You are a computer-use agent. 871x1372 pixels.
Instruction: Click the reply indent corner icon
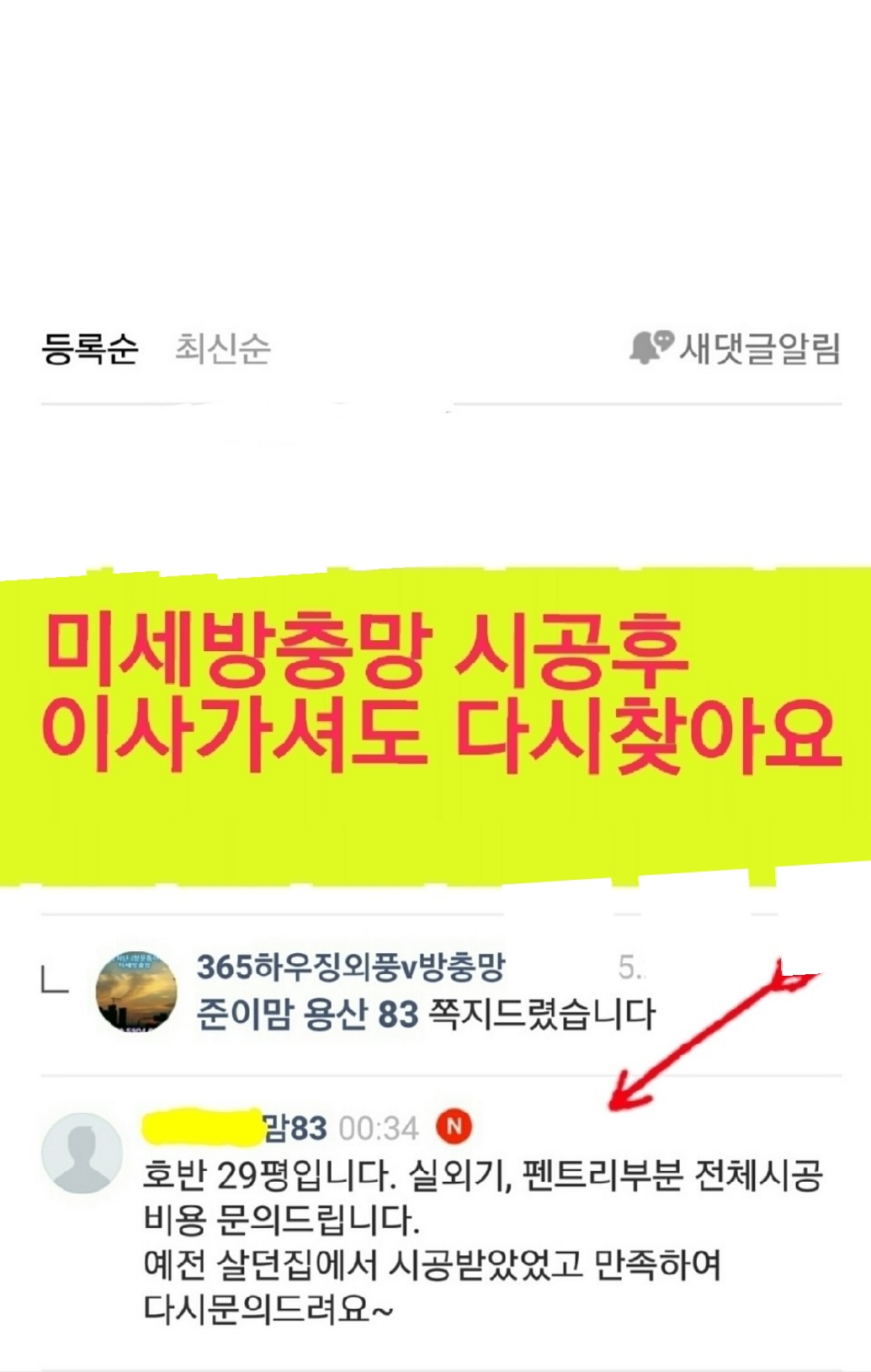tap(55, 982)
